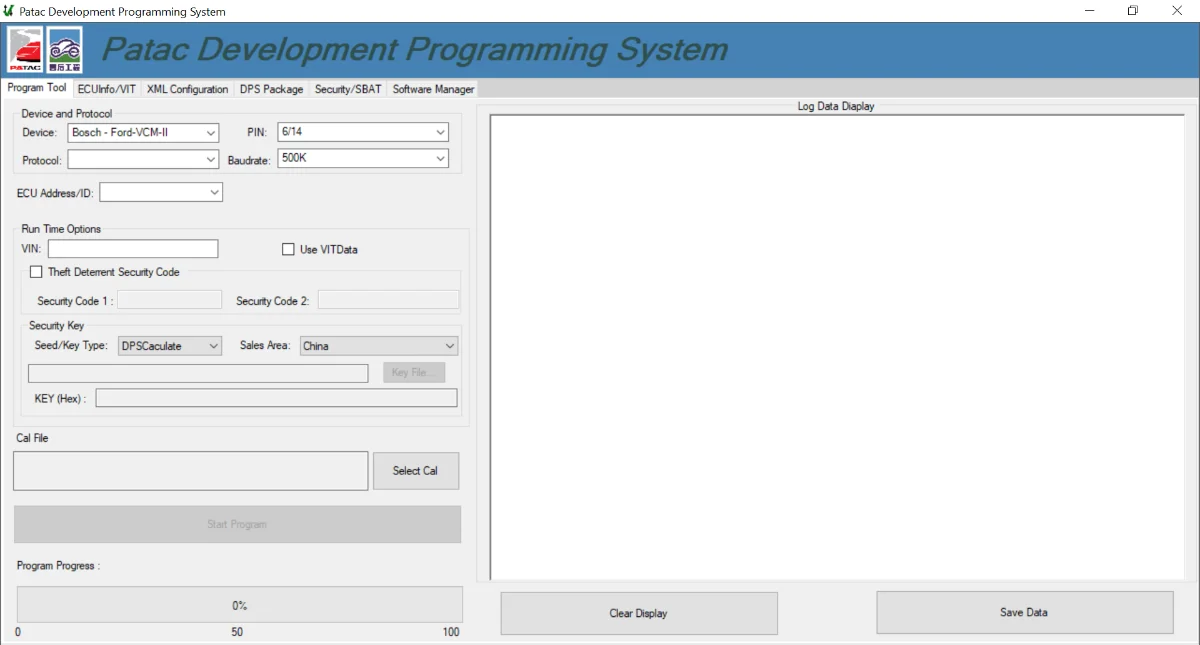The height and width of the screenshot is (645, 1200).
Task: Go to the Security/SBAT tab
Action: 347,89
